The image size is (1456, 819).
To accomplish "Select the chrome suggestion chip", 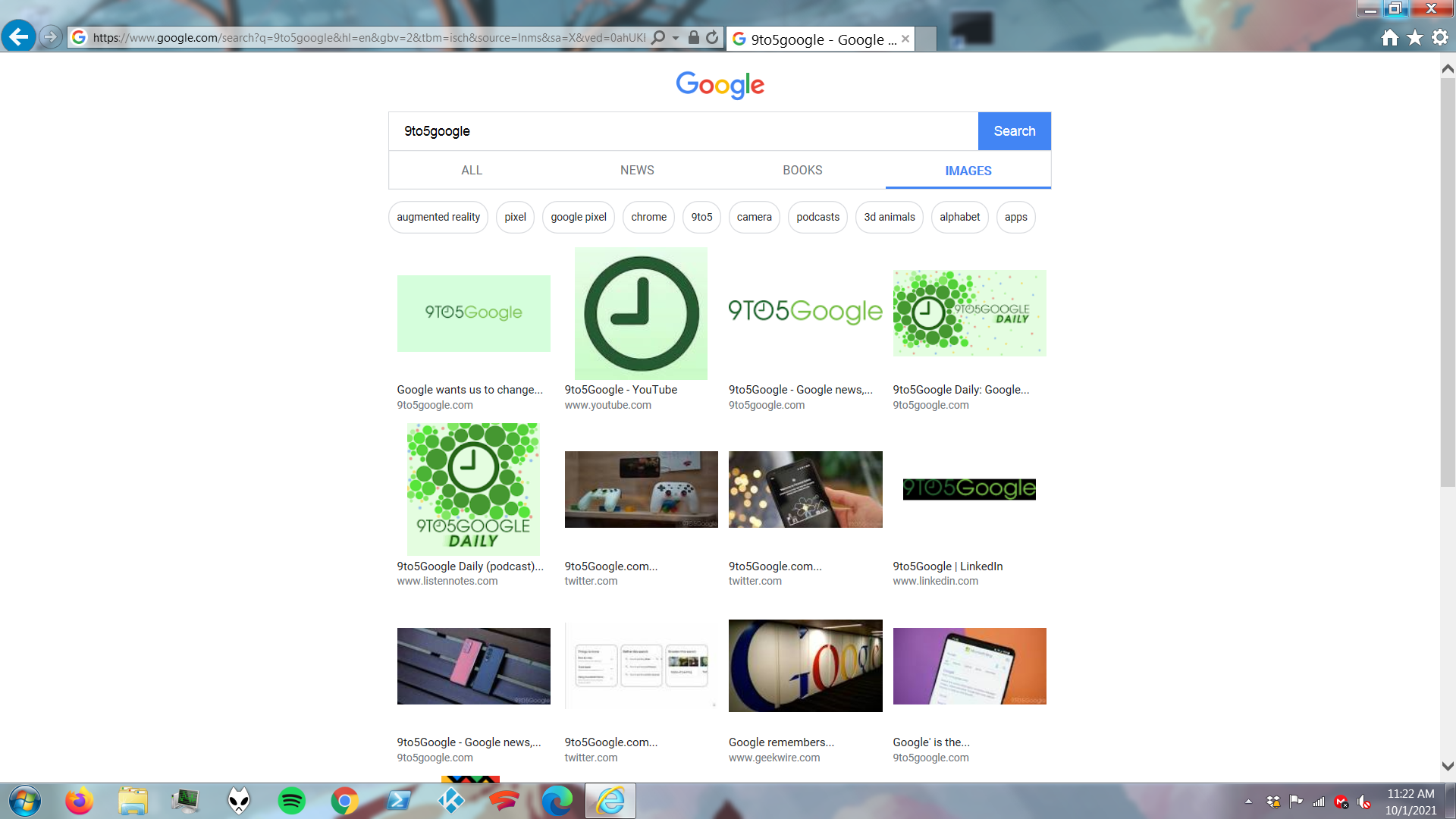I will point(648,217).
